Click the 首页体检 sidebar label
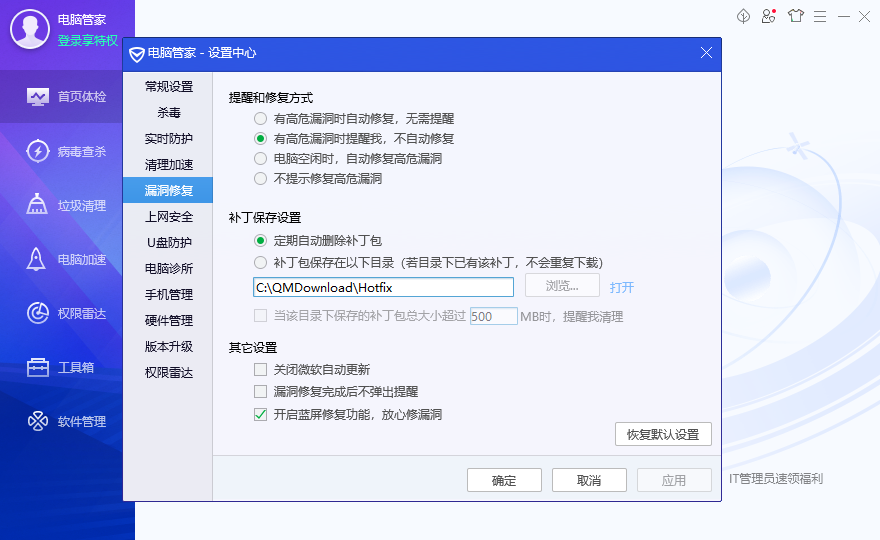 pos(82,97)
